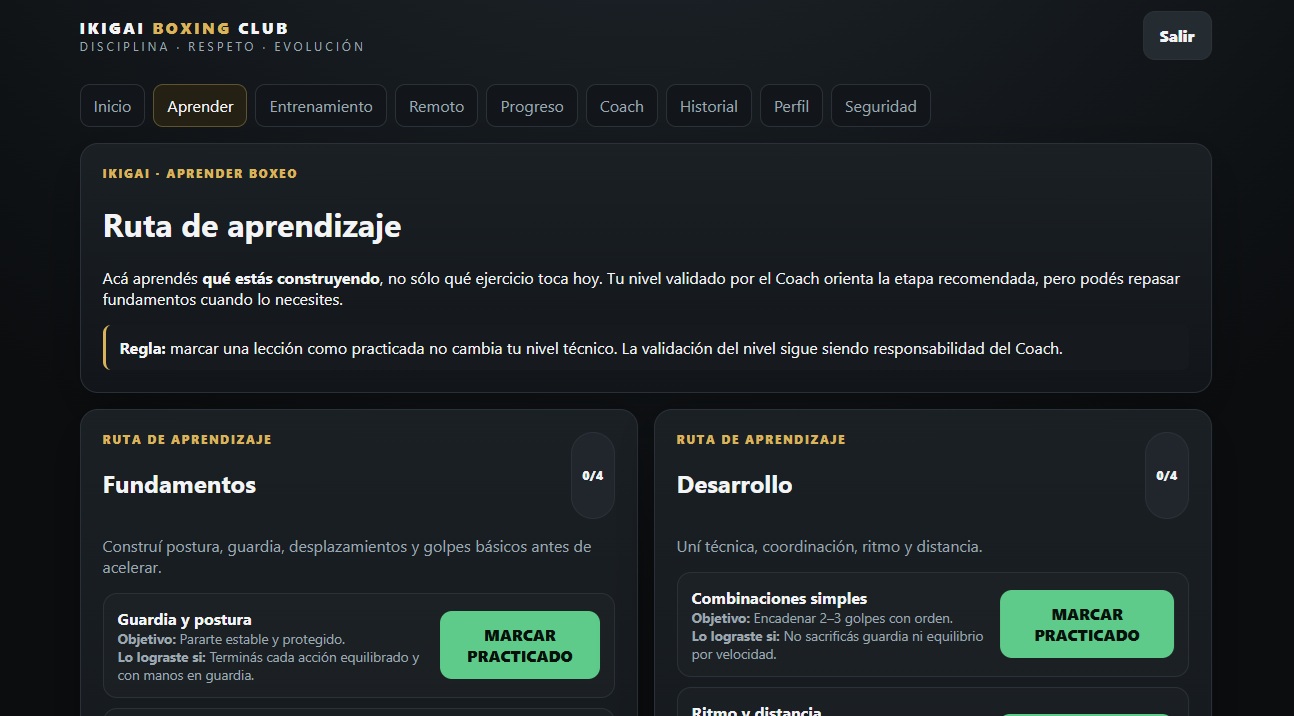Mark Combinaciones simples as practicado
Image resolution: width=1294 pixels, height=716 pixels.
point(1087,625)
